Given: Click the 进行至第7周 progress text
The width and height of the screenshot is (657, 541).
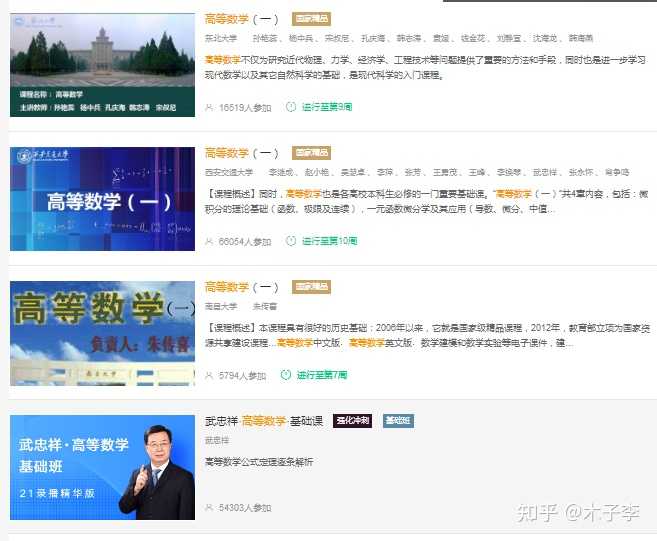Looking at the screenshot, I should (x=322, y=375).
